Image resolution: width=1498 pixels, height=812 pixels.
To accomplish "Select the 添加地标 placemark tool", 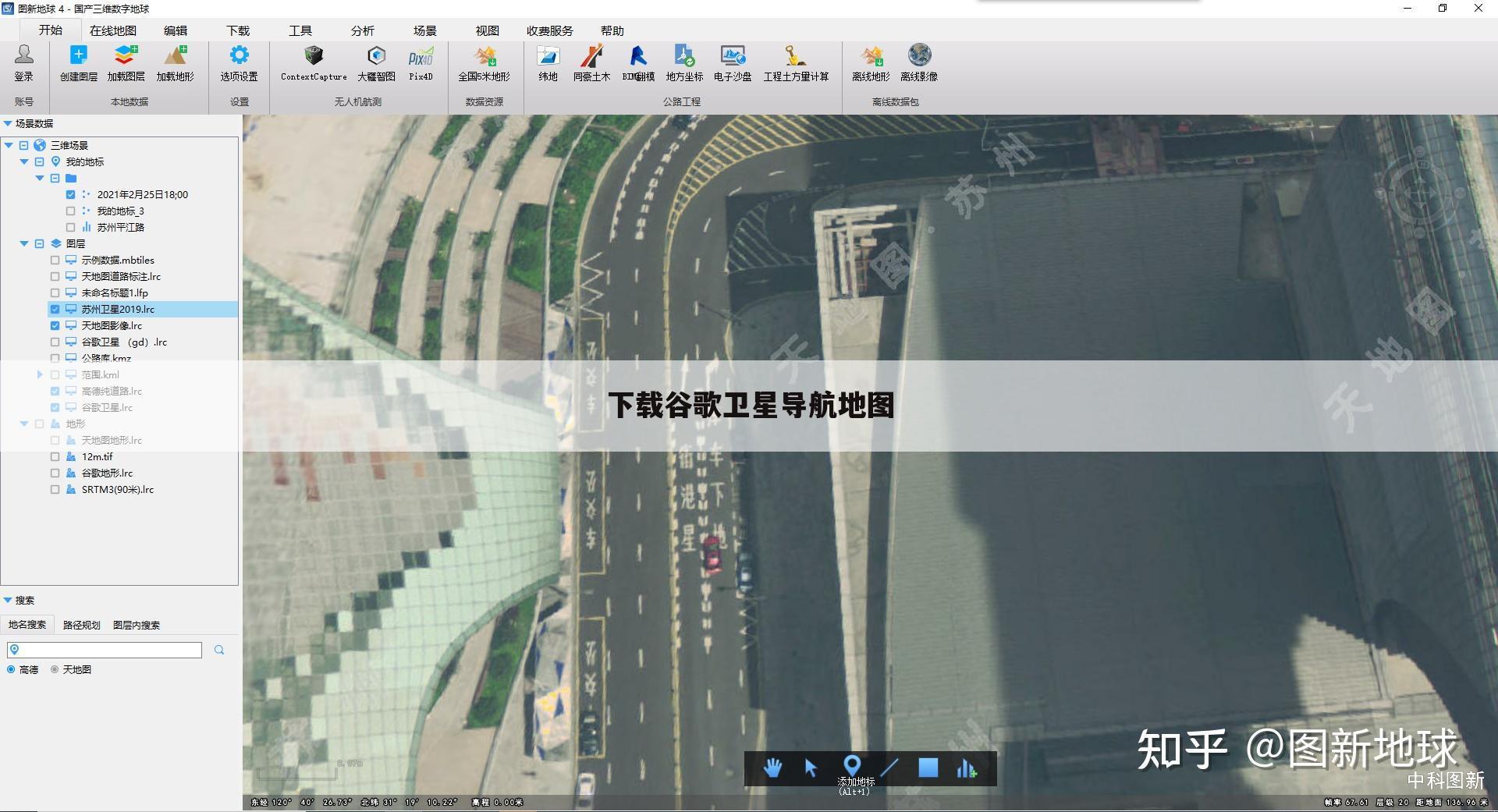I will coord(852,766).
